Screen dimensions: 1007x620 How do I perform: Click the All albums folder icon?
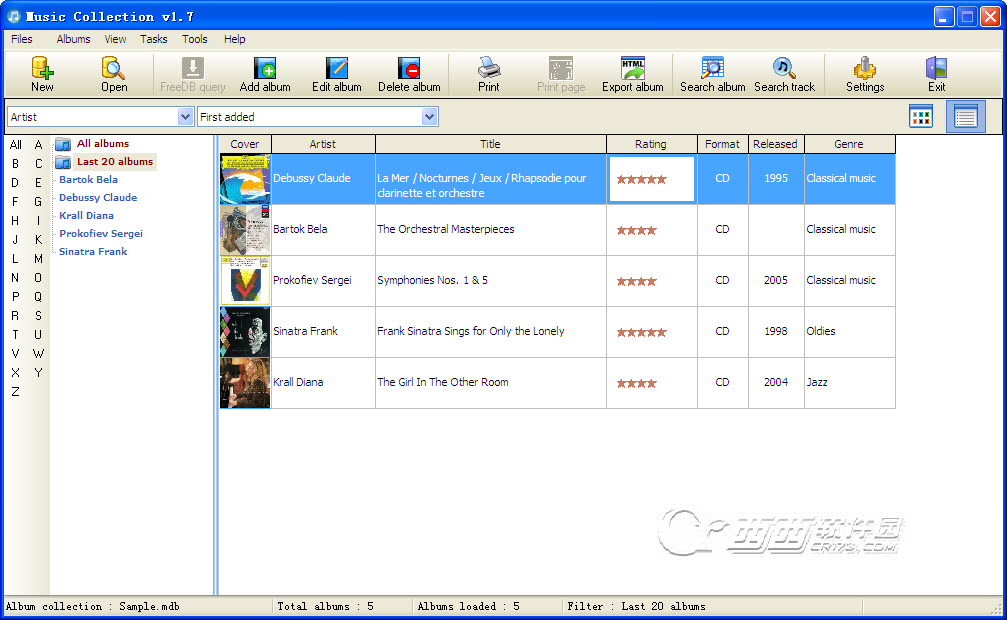coord(63,144)
